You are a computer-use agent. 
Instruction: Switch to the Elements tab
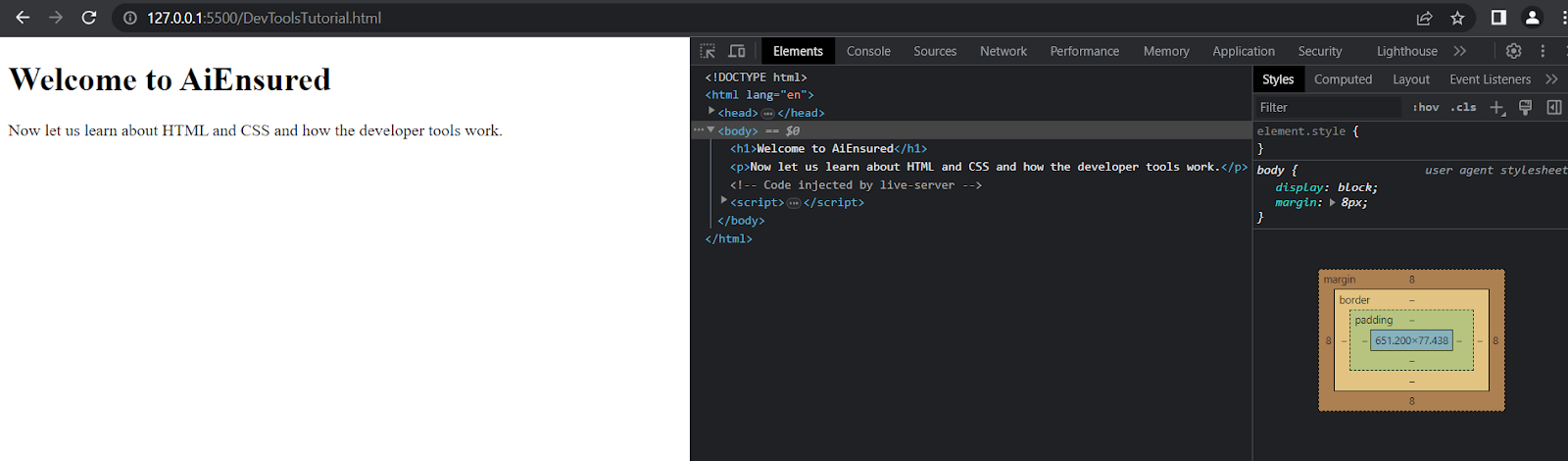click(x=798, y=51)
